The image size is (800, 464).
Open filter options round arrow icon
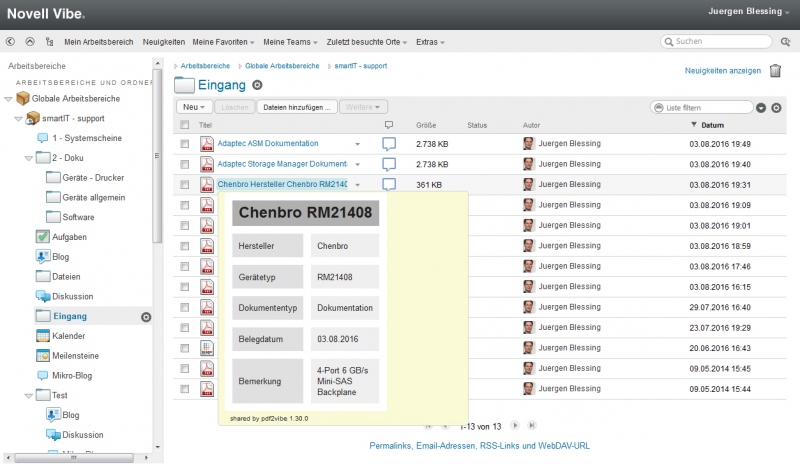761,108
